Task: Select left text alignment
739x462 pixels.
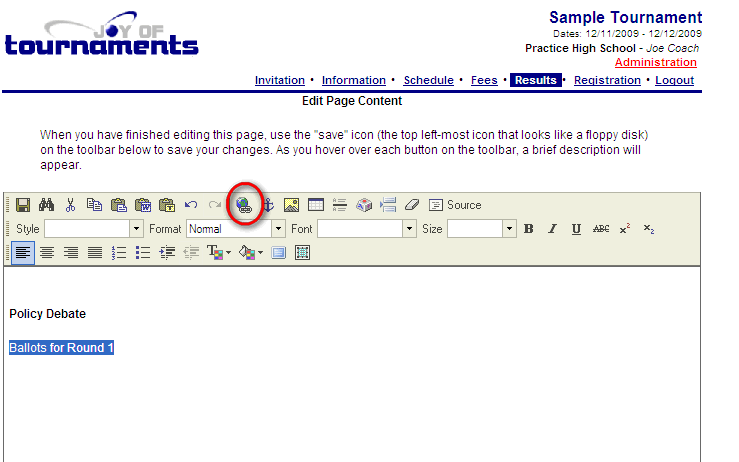Action: point(23,253)
